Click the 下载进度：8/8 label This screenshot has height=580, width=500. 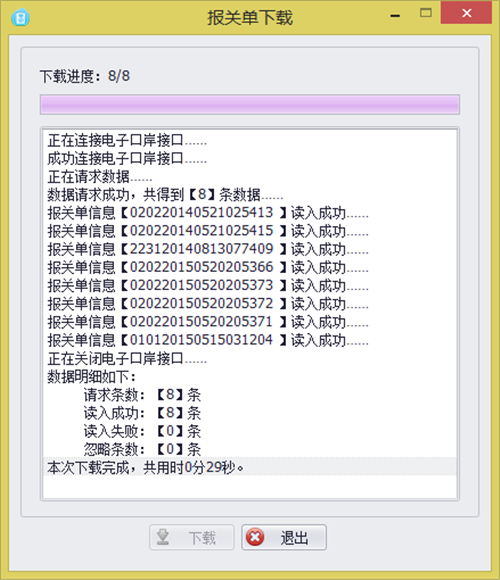[x=85, y=76]
